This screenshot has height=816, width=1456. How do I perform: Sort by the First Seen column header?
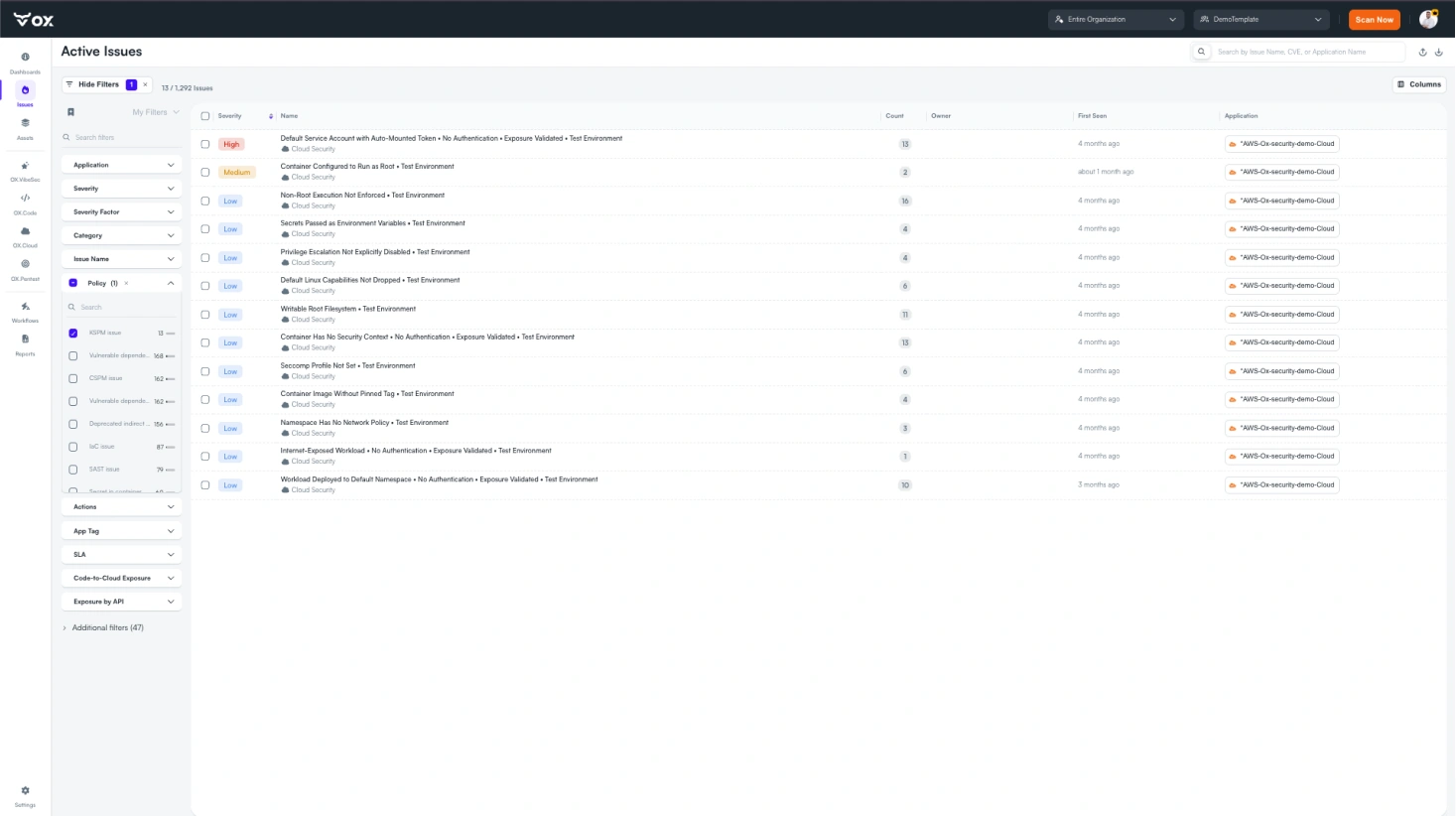coord(1092,116)
